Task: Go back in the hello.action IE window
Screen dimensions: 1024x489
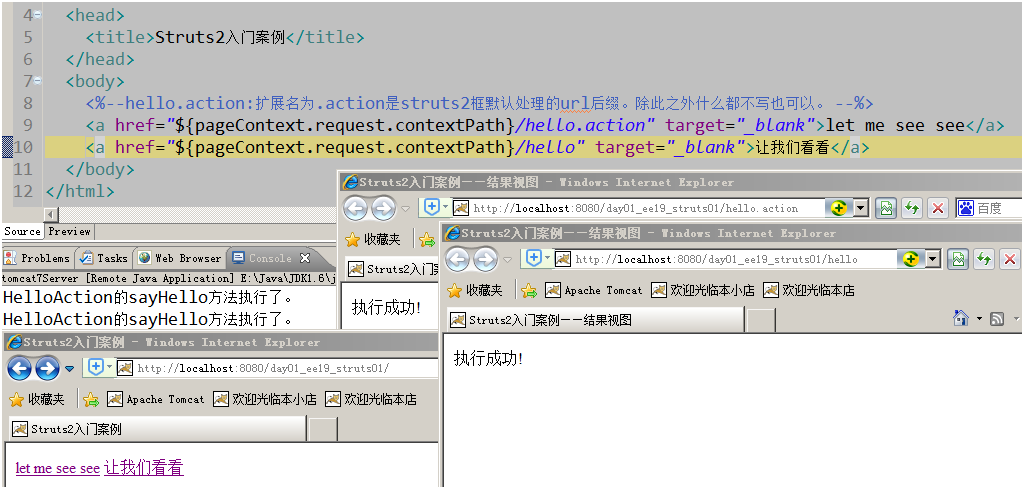Action: pyautogui.click(x=355, y=208)
